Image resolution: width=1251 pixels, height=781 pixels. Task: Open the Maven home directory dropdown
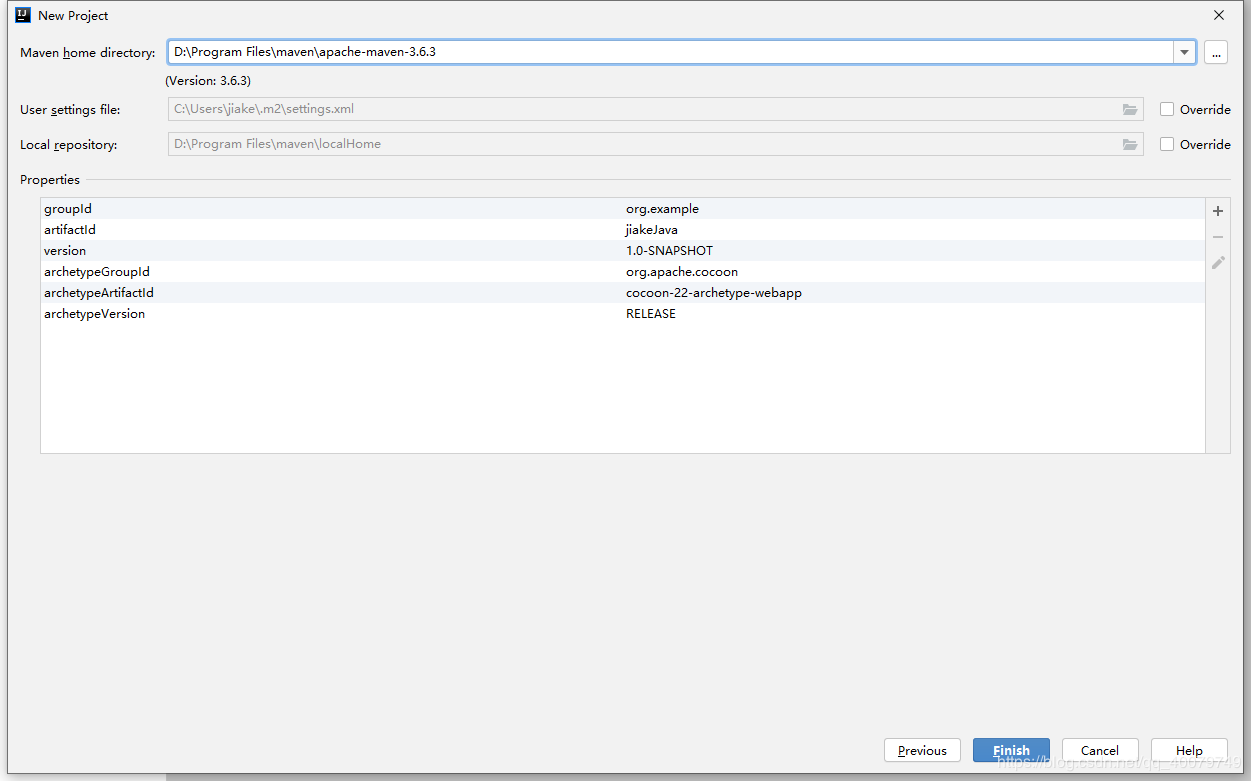coord(1184,53)
